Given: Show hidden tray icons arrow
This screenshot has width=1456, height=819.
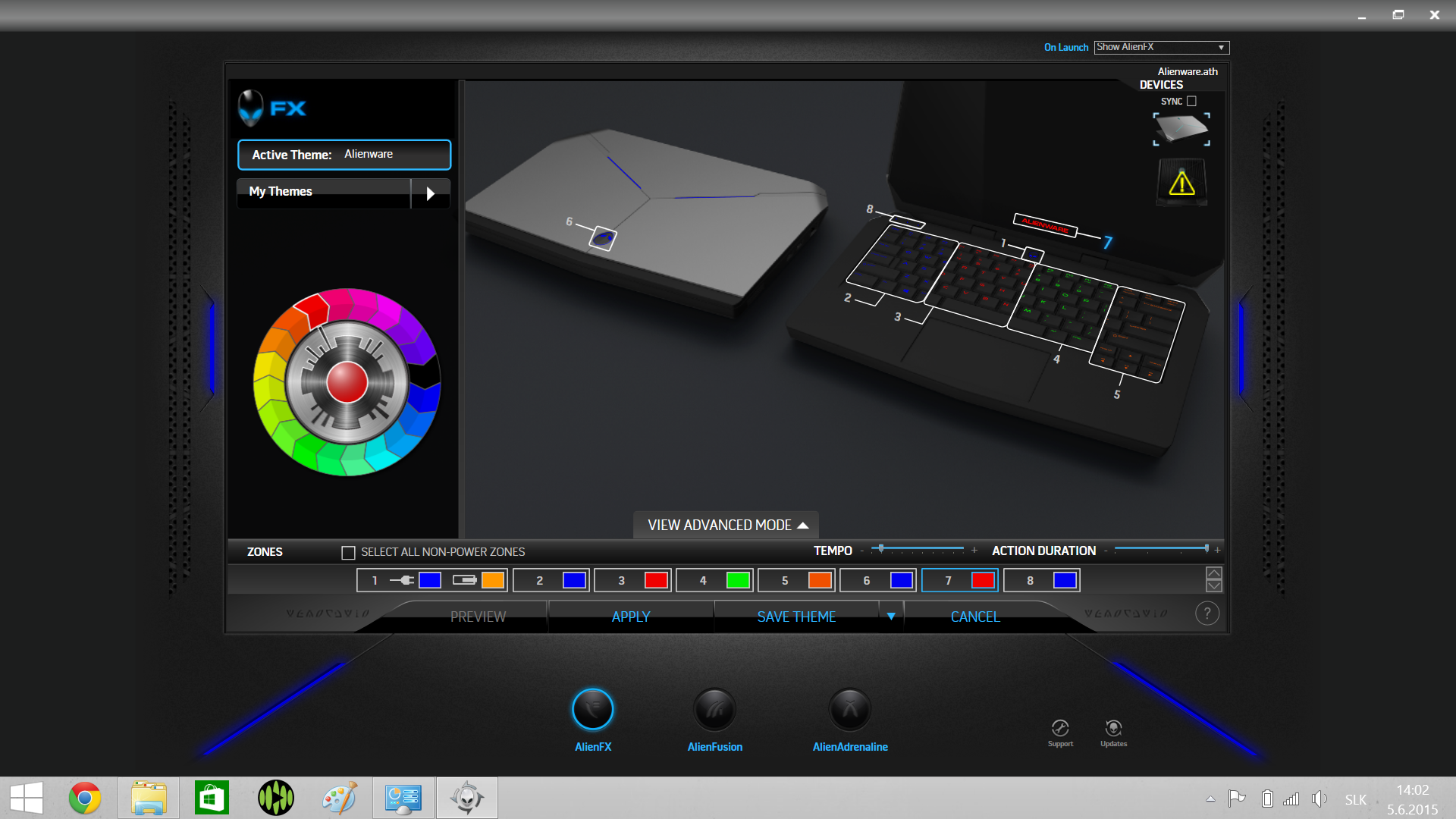Looking at the screenshot, I should point(1210,799).
